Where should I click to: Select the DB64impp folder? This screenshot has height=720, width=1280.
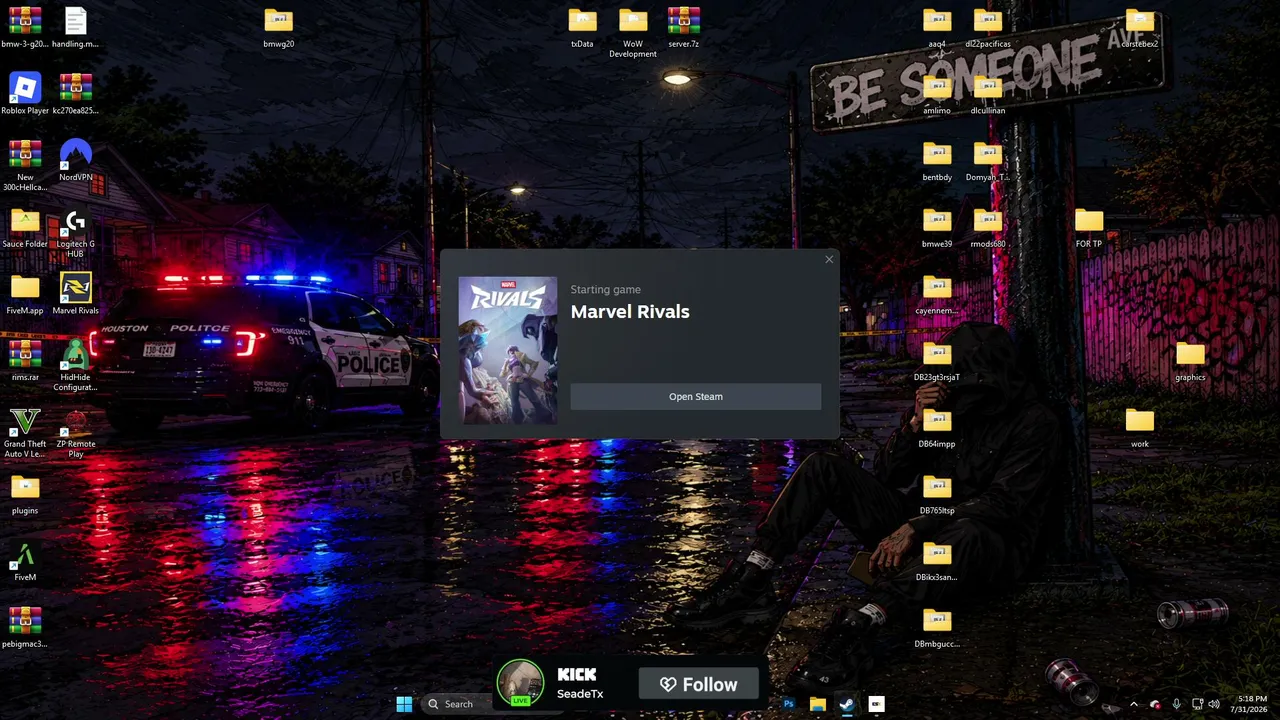[x=937, y=428]
